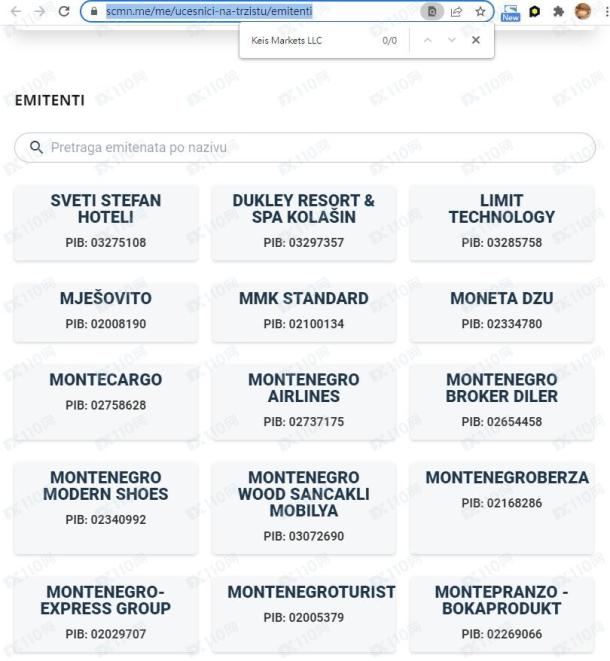Click the browser forward arrow
The width and height of the screenshot is (610, 661).
pyautogui.click(x=40, y=11)
